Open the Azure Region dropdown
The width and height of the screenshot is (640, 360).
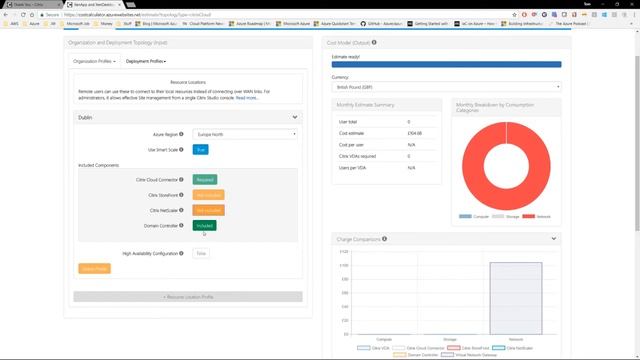coord(245,134)
